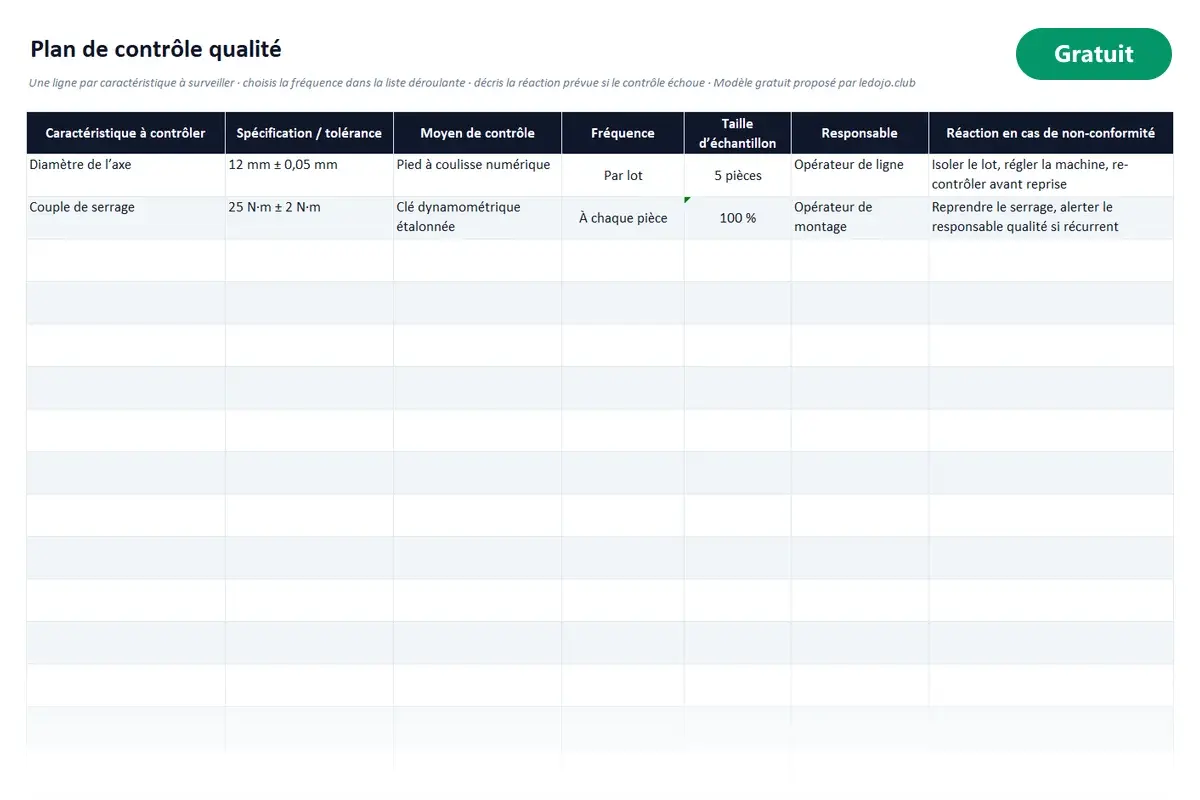Click the 'Fréquence' column header
The image size is (1200, 800).
(623, 133)
